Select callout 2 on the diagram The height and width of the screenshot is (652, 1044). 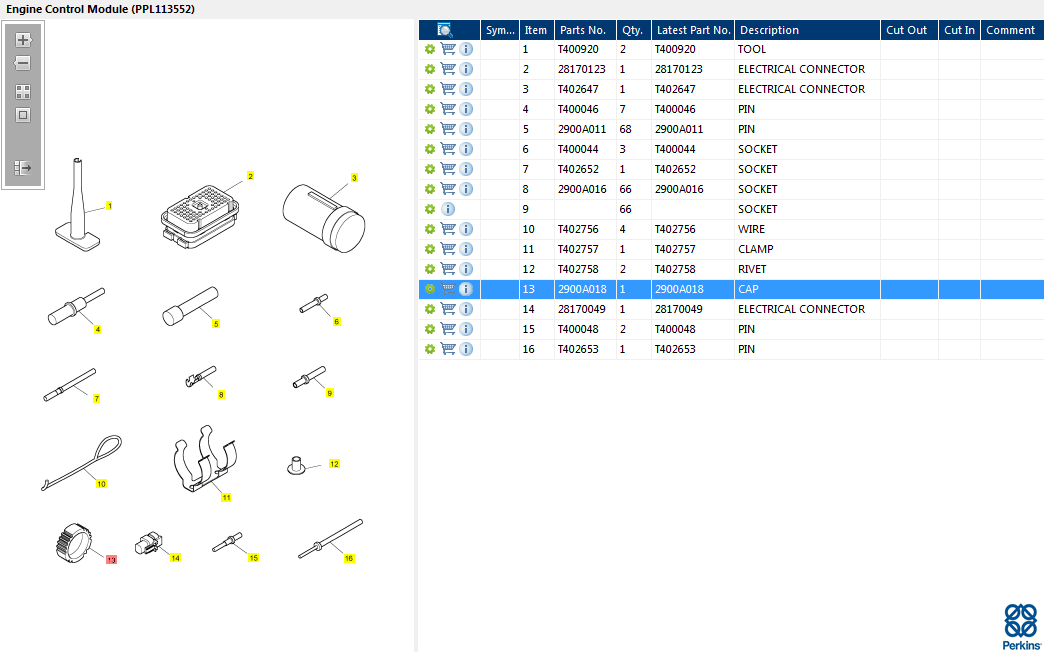pos(250,176)
